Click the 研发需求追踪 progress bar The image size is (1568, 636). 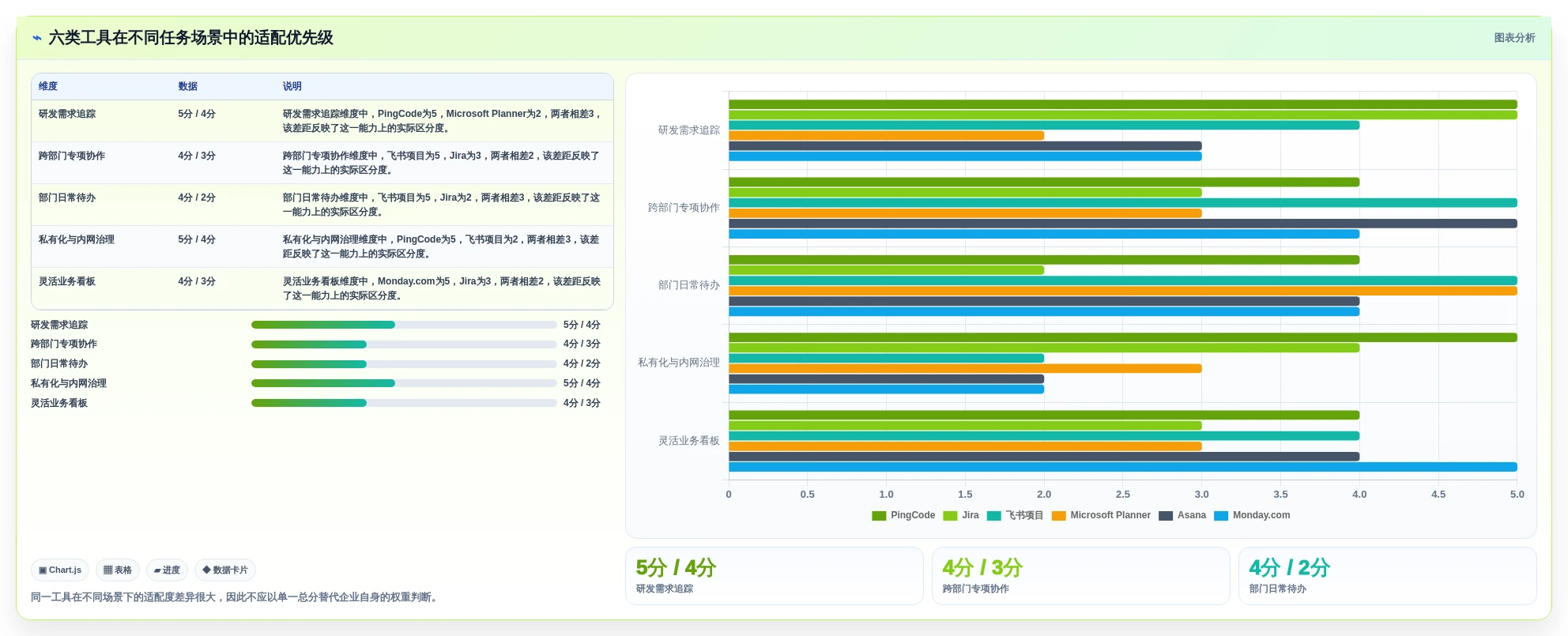pyautogui.click(x=404, y=325)
